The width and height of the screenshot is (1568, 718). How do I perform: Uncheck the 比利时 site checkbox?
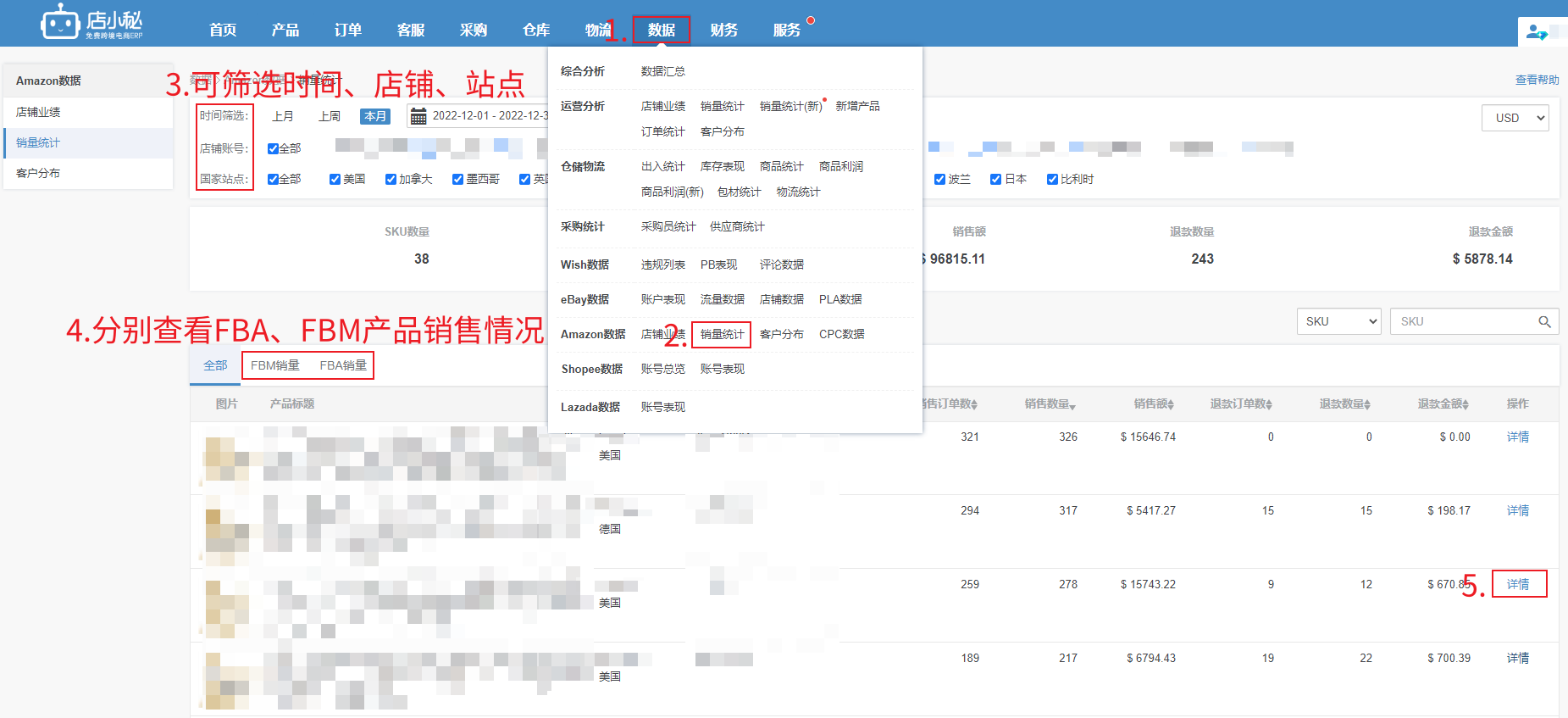(x=1052, y=179)
